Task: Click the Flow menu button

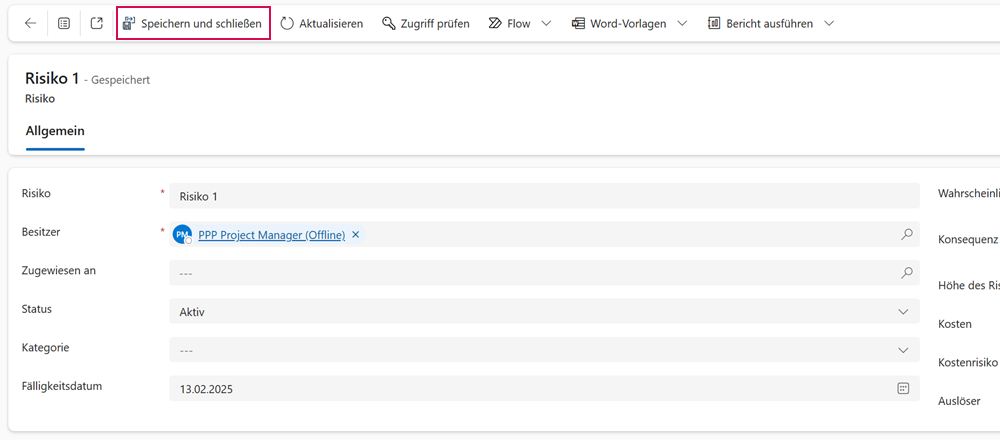Action: click(x=510, y=23)
